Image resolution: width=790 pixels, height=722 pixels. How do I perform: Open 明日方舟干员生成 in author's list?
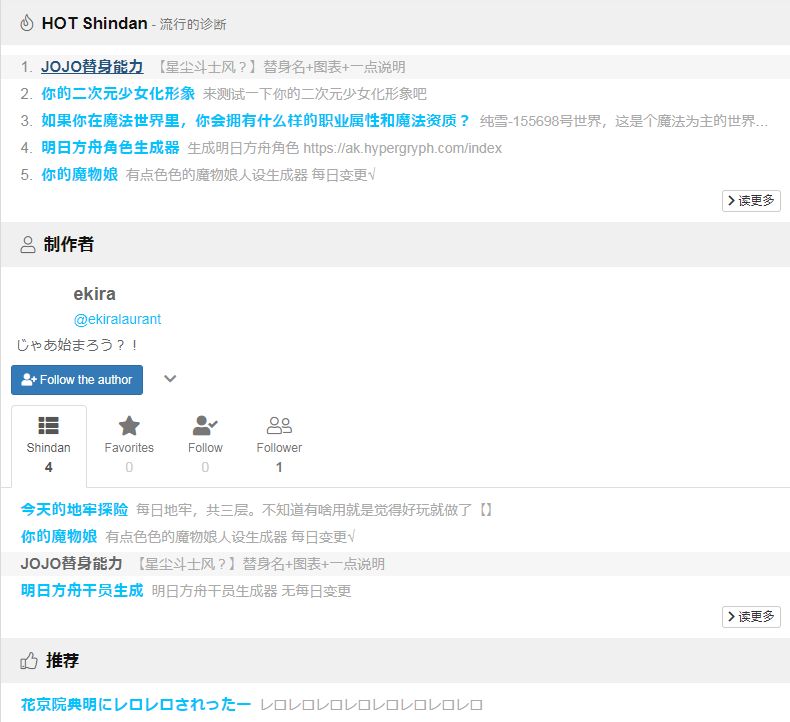pos(82,591)
